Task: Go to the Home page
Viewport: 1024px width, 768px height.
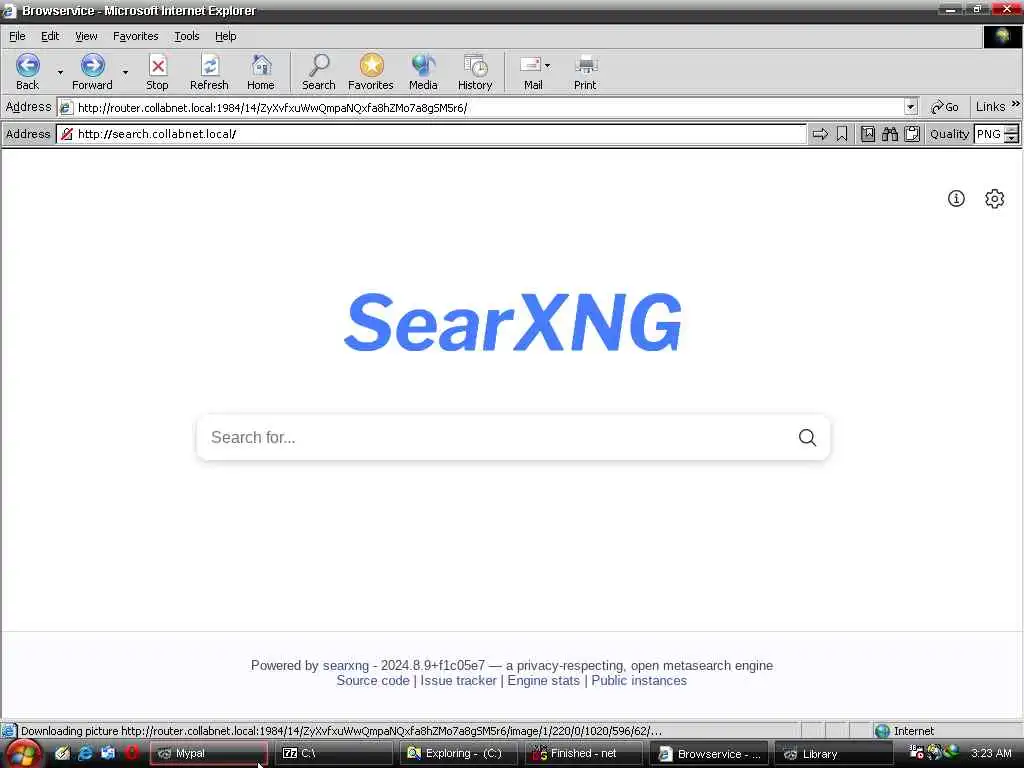Action: tap(261, 72)
